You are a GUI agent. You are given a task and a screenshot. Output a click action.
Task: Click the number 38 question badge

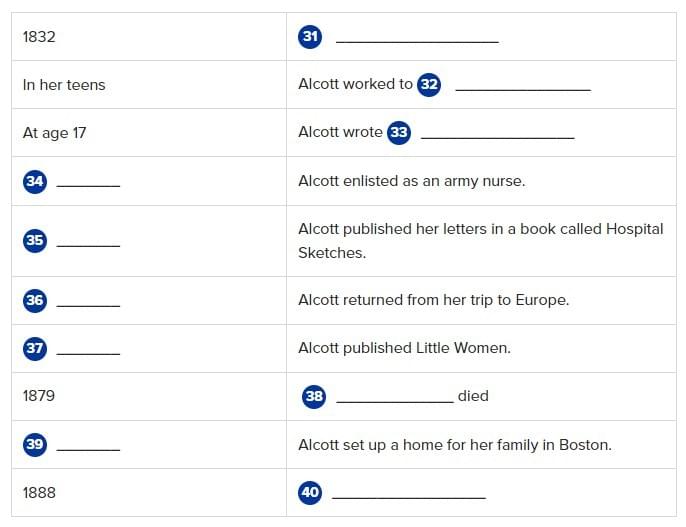[x=314, y=396]
